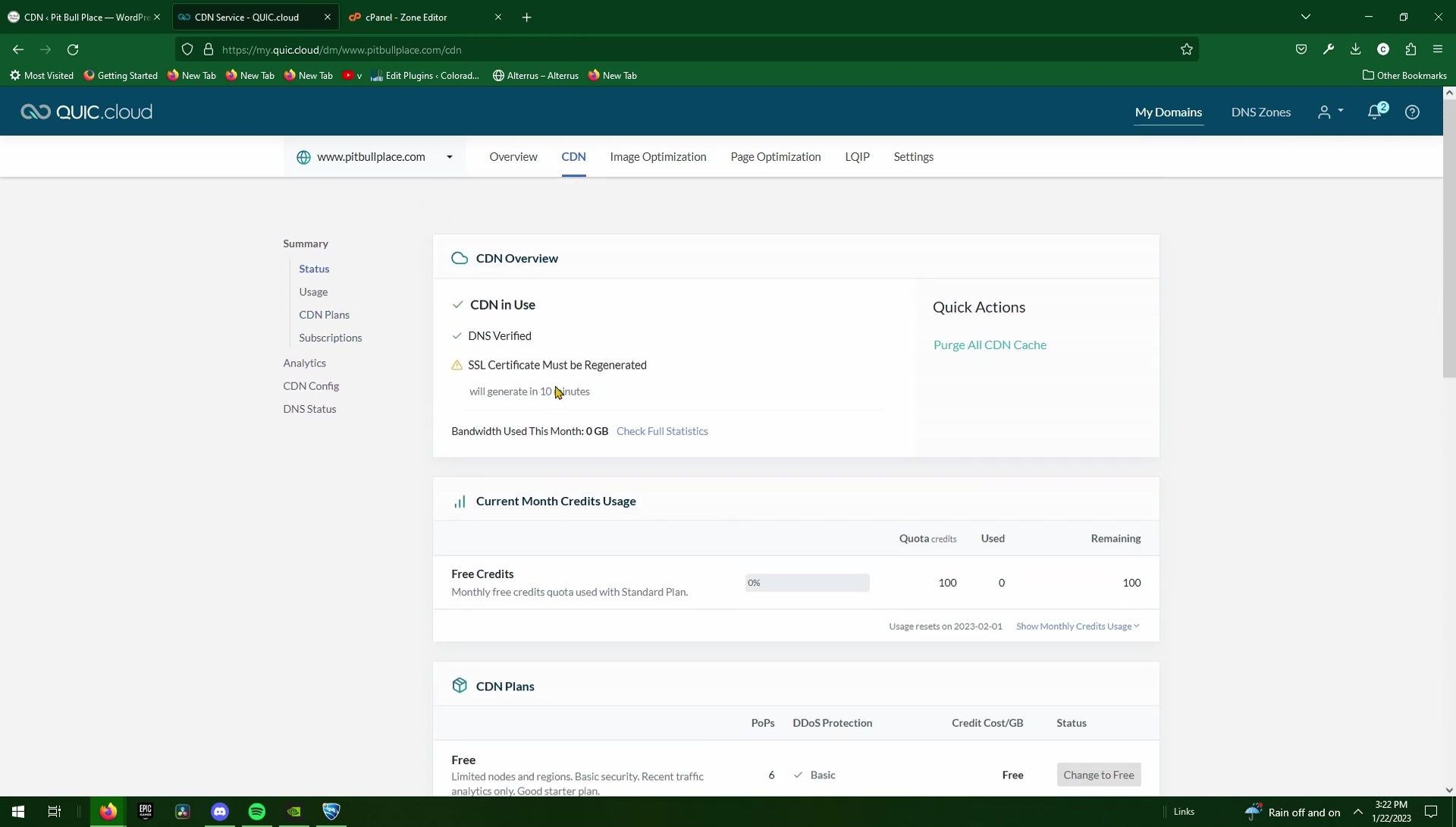Click Check Full Statistics link
Viewport: 1456px width, 827px height.
click(x=662, y=431)
